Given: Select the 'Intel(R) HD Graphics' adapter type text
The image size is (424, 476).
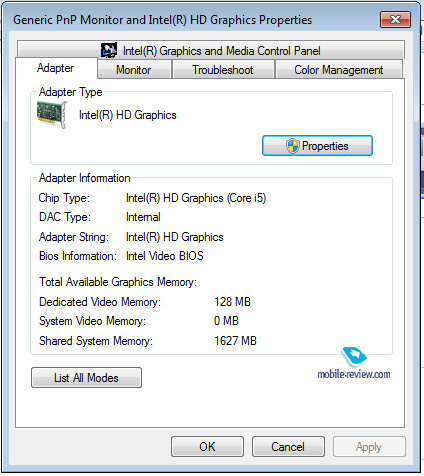Looking at the screenshot, I should click(x=128, y=115).
